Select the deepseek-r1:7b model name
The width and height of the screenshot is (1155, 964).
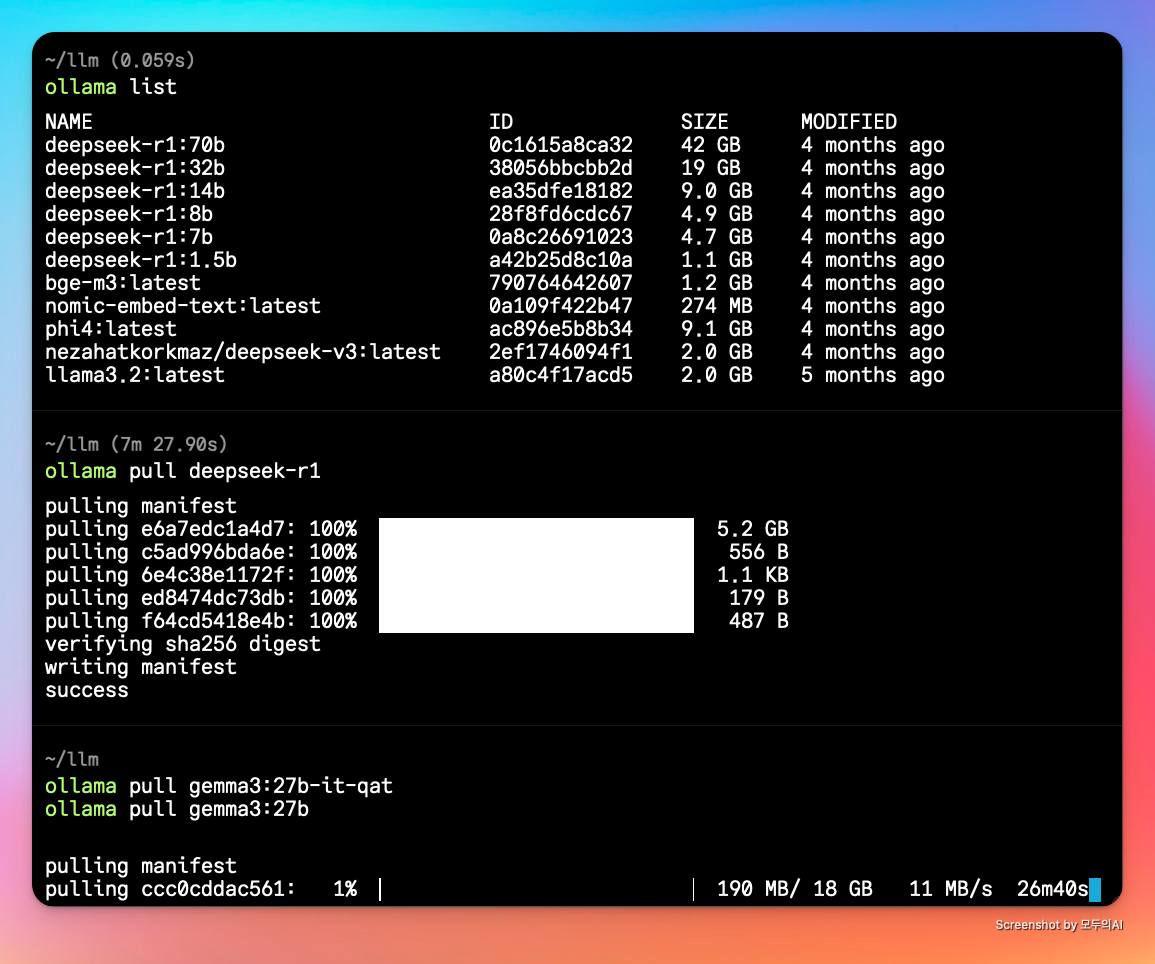pyautogui.click(x=129, y=236)
